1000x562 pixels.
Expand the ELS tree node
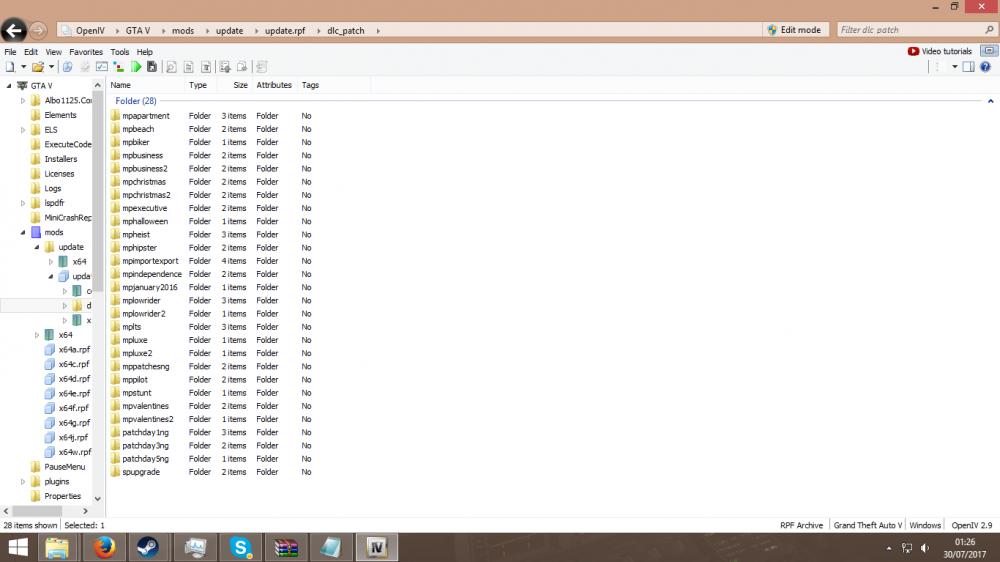[x=23, y=129]
